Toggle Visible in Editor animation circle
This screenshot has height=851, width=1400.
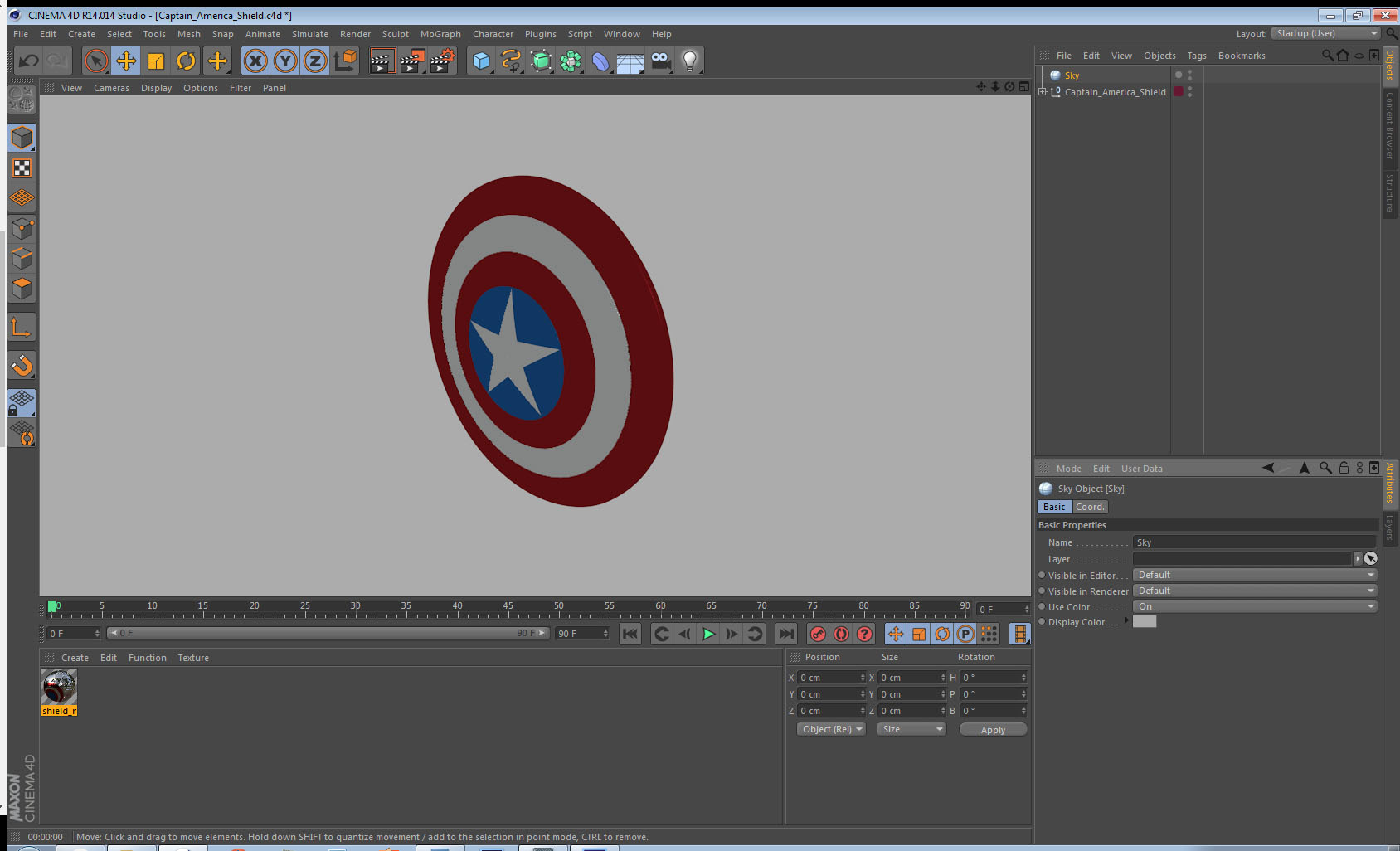(1042, 575)
